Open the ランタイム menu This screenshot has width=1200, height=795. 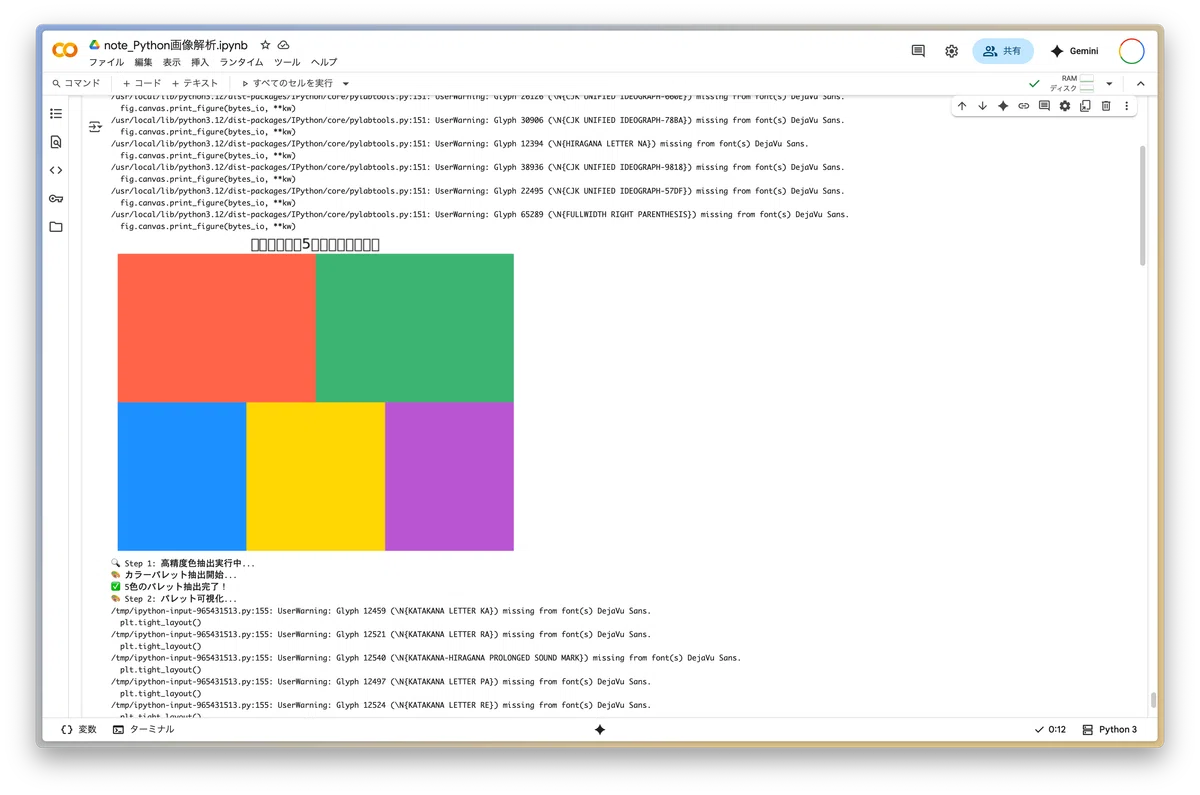[242, 62]
